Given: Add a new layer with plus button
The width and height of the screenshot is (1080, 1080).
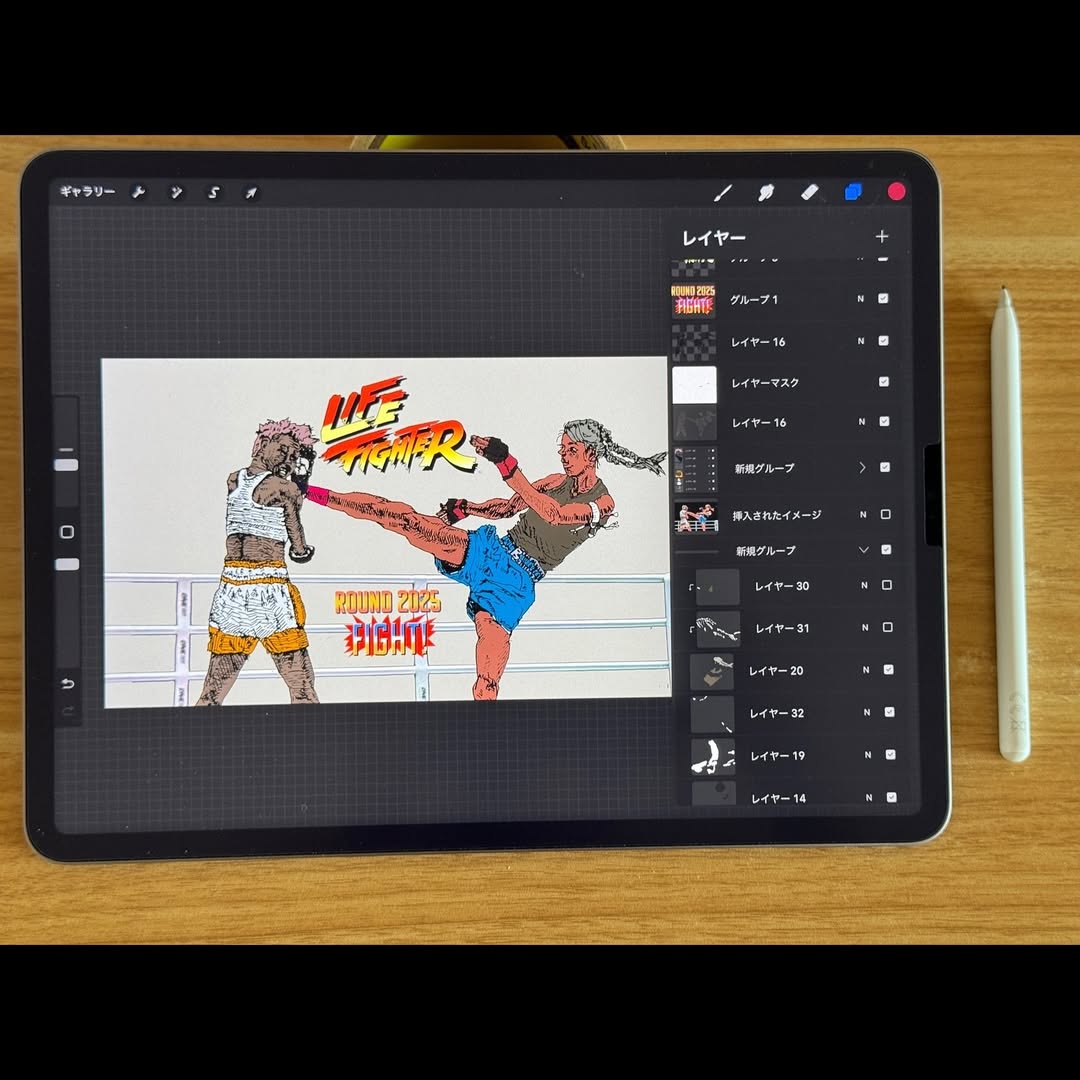Looking at the screenshot, I should pos(881,237).
